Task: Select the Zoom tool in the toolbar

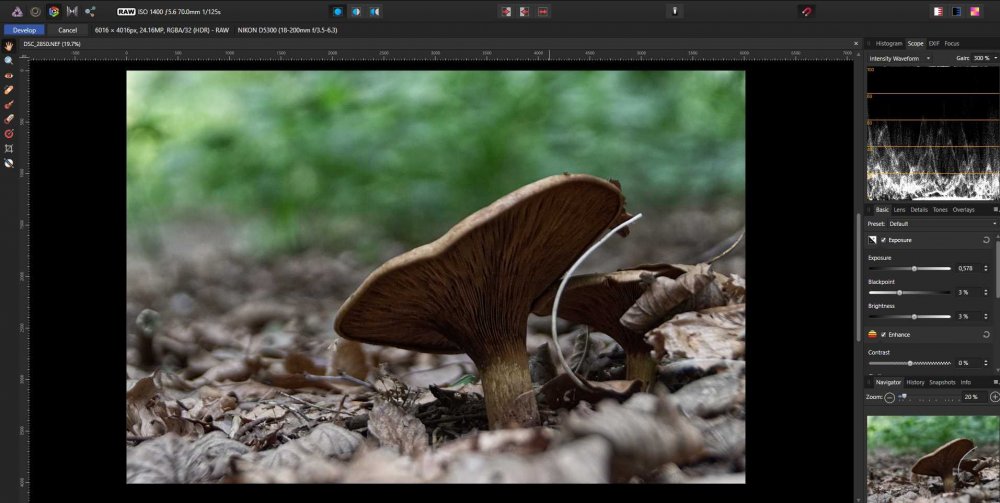Action: click(x=9, y=60)
